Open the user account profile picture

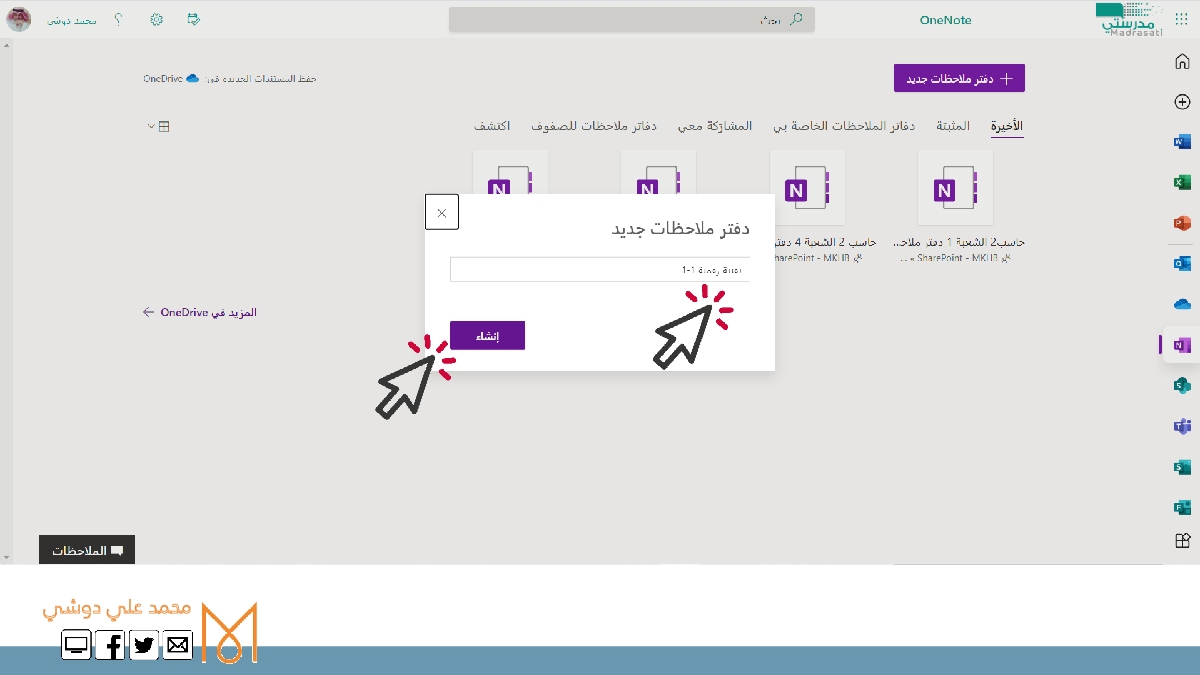click(x=19, y=20)
